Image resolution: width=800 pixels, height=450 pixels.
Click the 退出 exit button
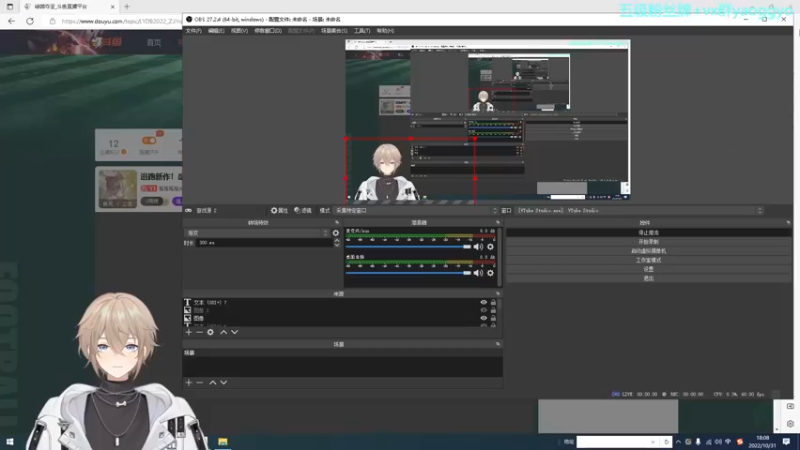(648, 278)
